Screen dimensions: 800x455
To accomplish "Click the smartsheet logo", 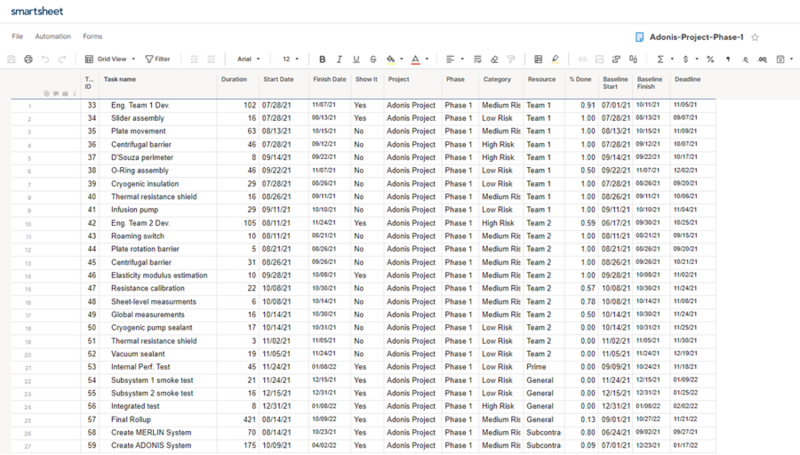I will pyautogui.click(x=37, y=11).
